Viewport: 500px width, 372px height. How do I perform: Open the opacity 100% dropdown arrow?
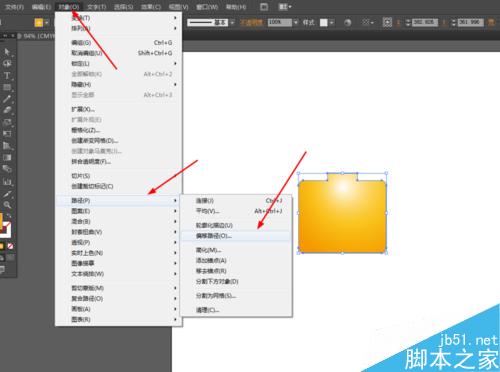click(295, 22)
